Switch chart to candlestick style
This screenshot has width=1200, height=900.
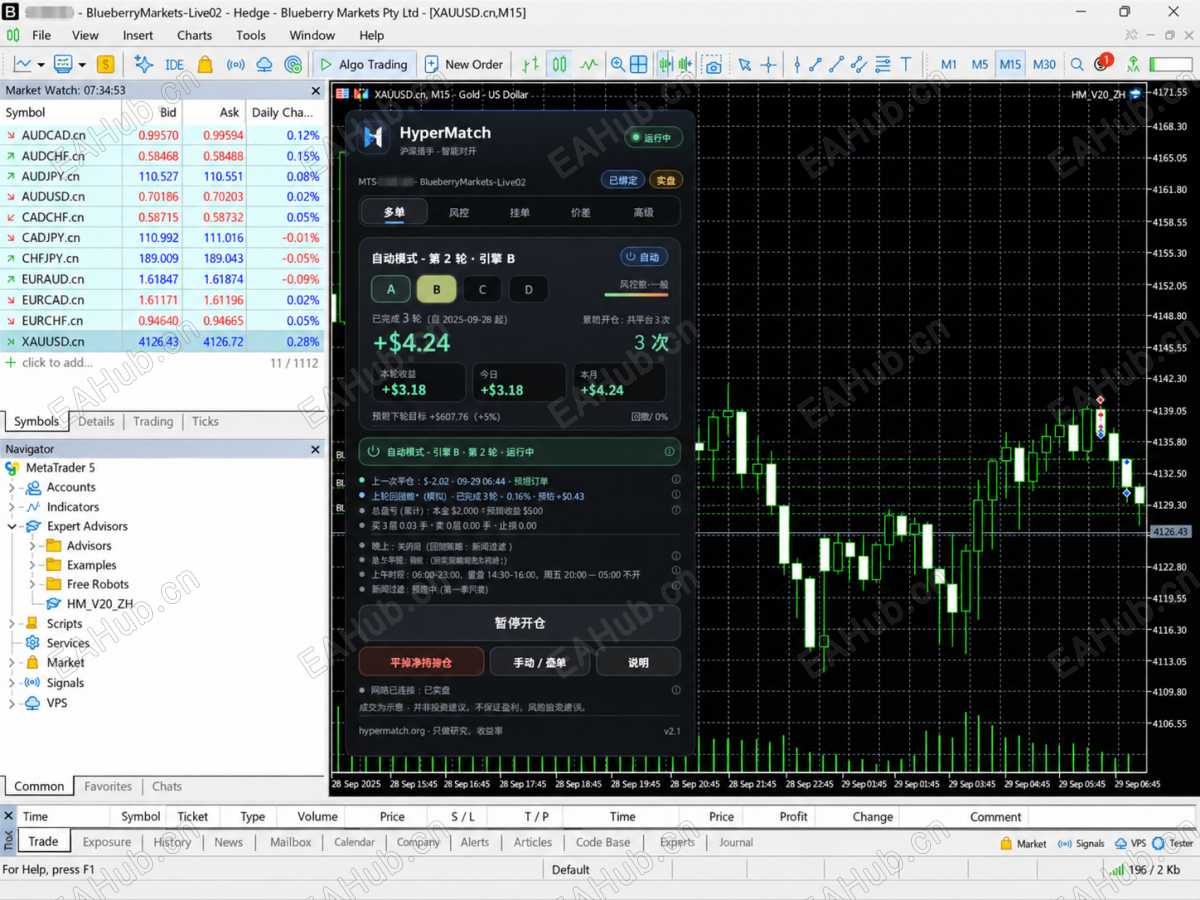(559, 64)
